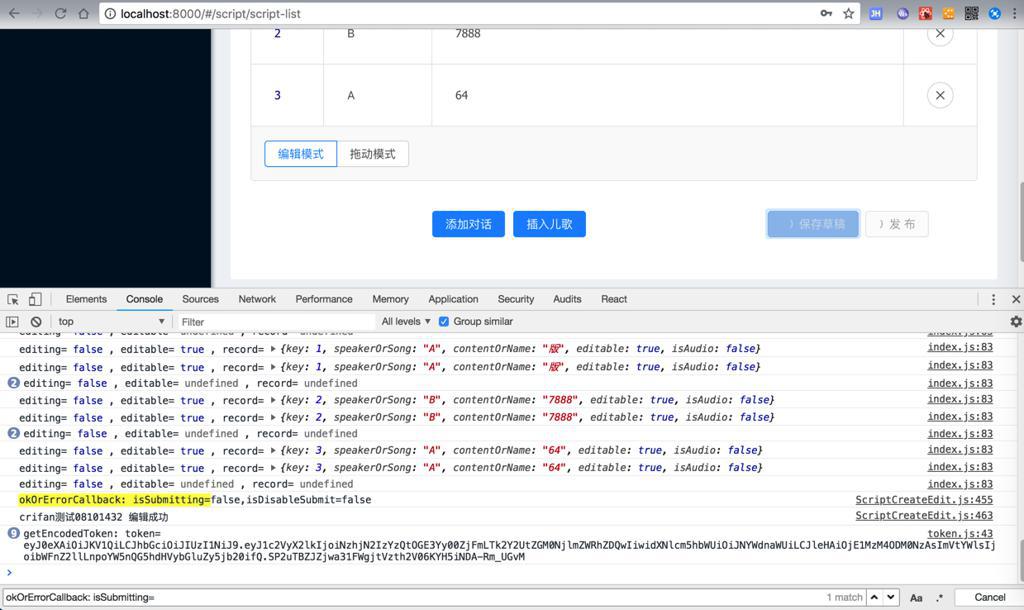Close the DevTools panel
1024x610 pixels.
pyautogui.click(x=1016, y=299)
